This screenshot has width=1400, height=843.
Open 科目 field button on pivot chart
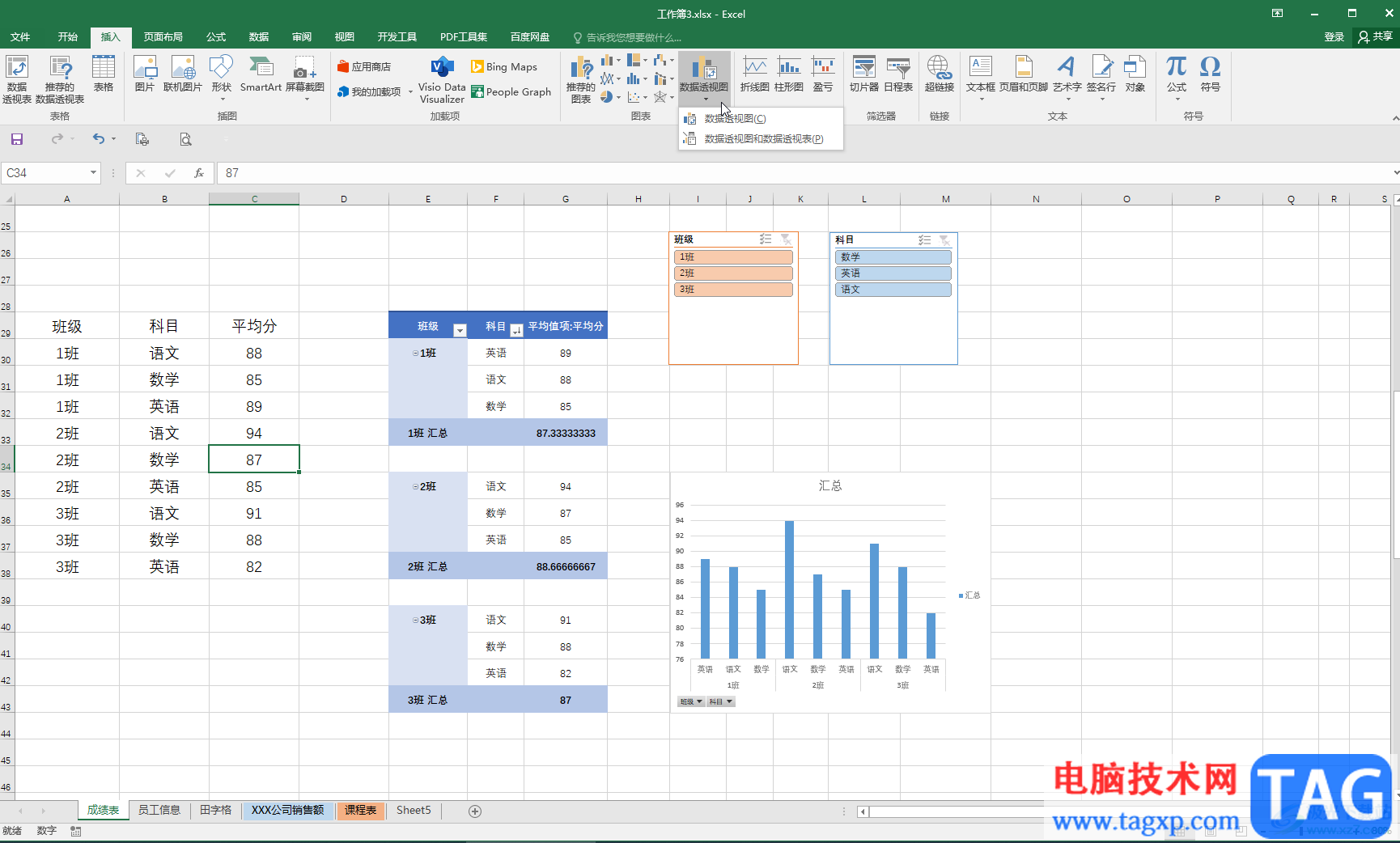pos(721,702)
